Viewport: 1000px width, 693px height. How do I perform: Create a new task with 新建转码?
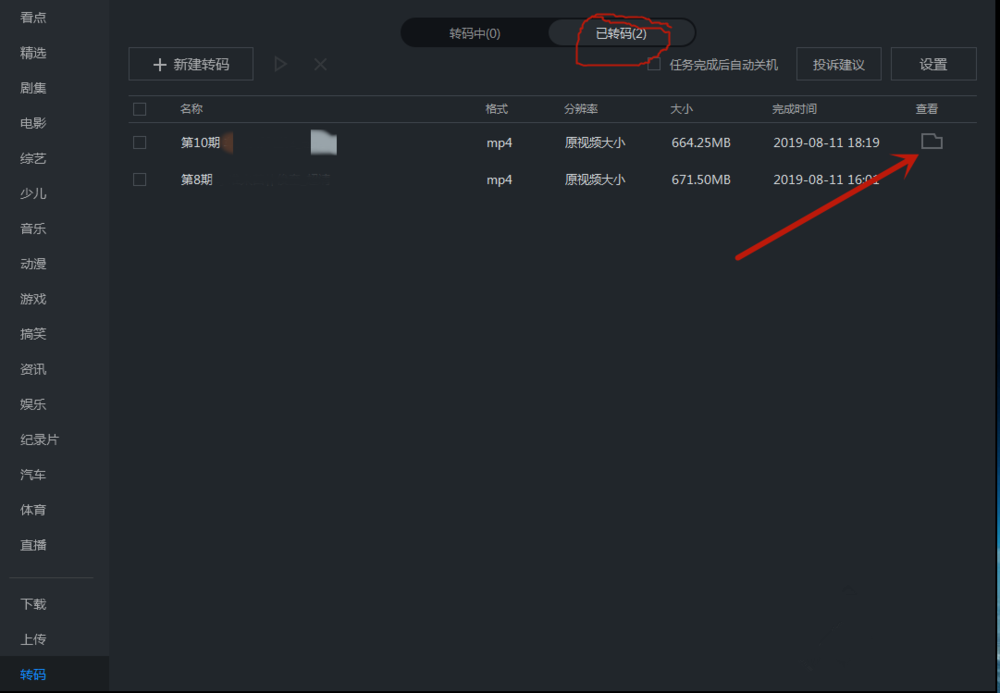pyautogui.click(x=191, y=64)
